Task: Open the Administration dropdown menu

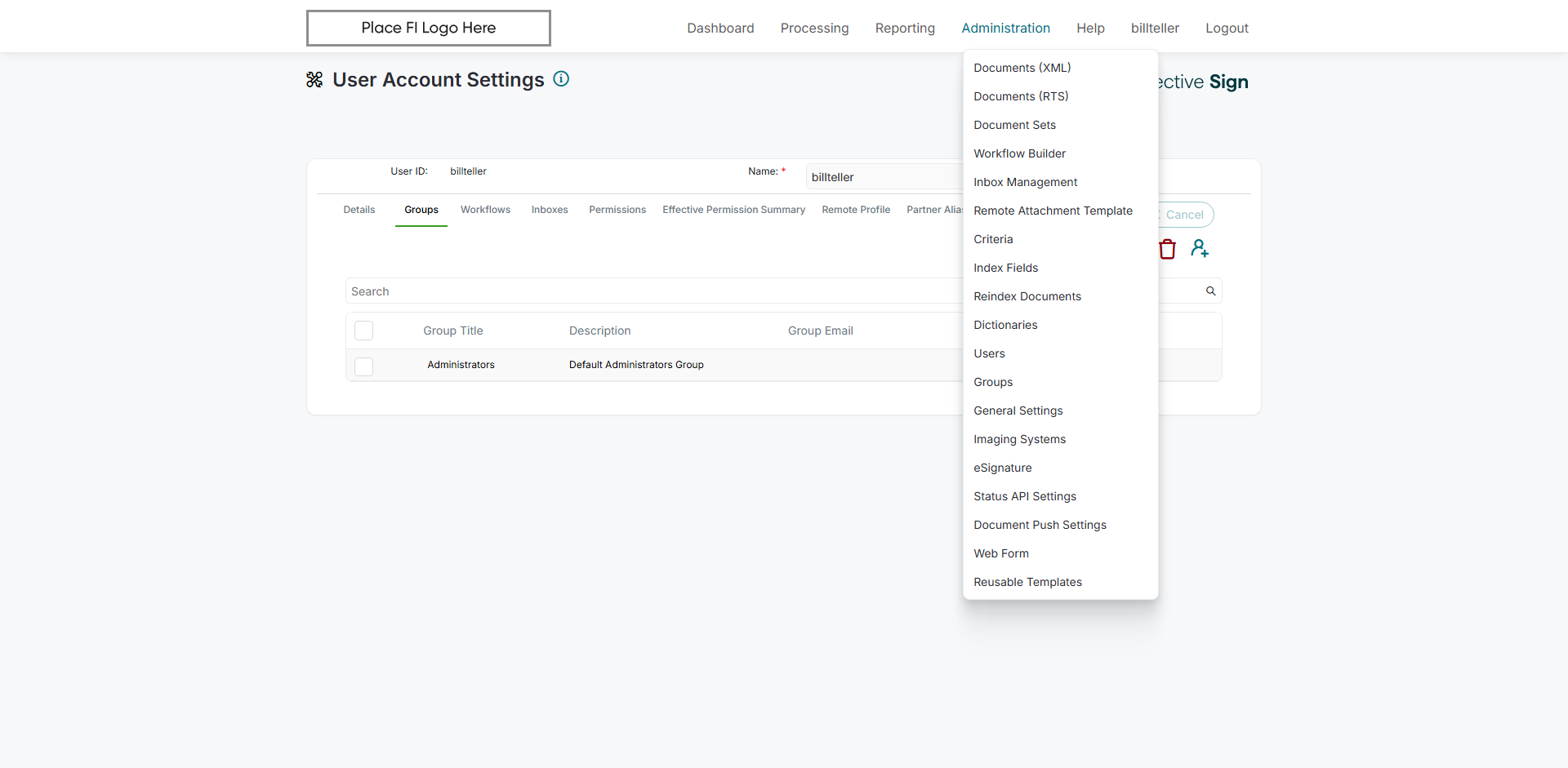Action: coord(1005,28)
